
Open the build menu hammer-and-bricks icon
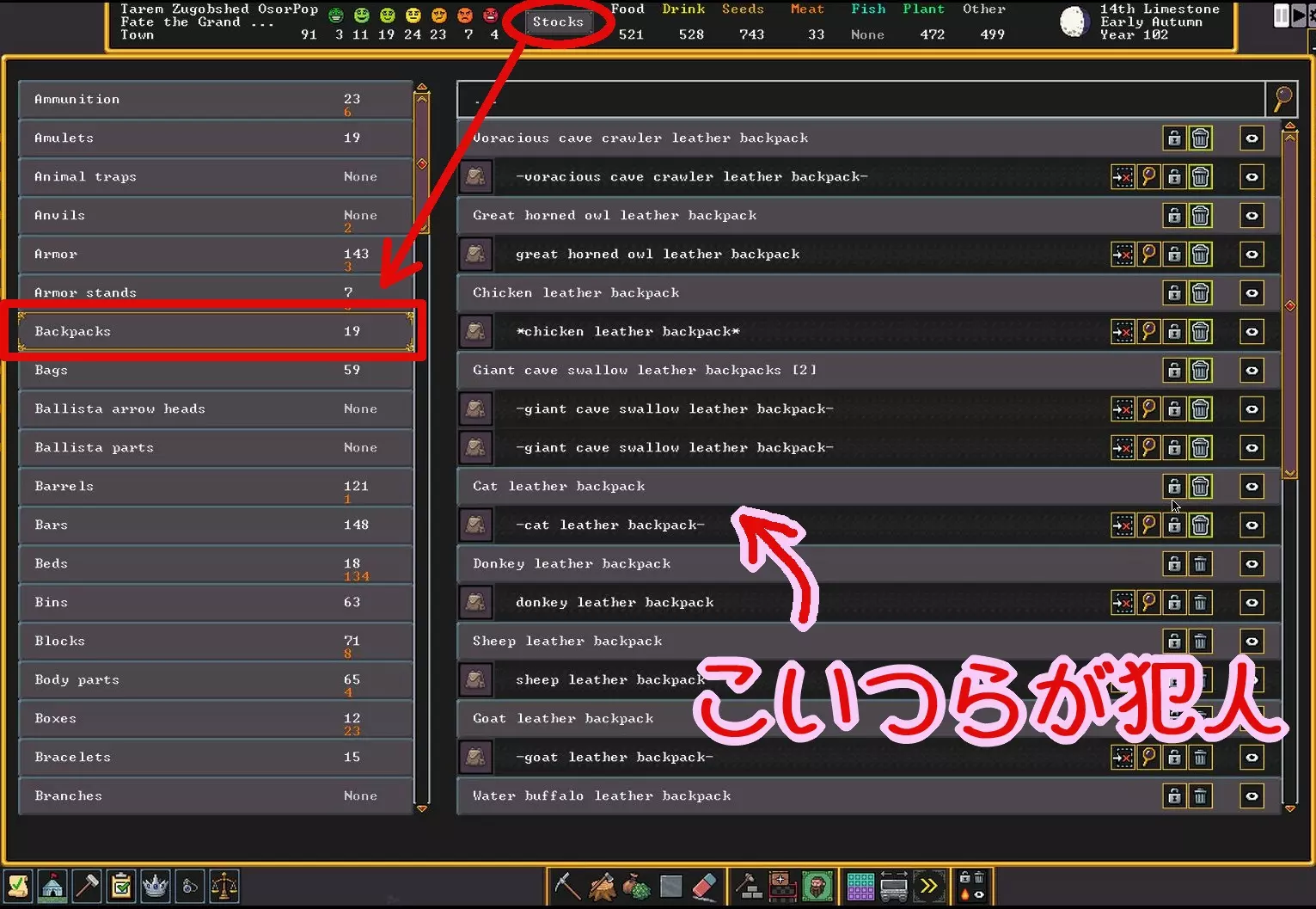pyautogui.click(x=749, y=886)
